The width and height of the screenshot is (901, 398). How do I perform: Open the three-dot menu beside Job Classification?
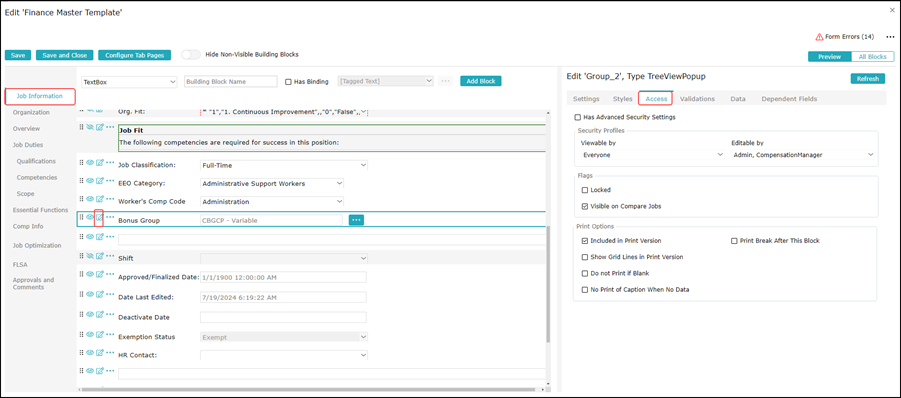tap(110, 164)
